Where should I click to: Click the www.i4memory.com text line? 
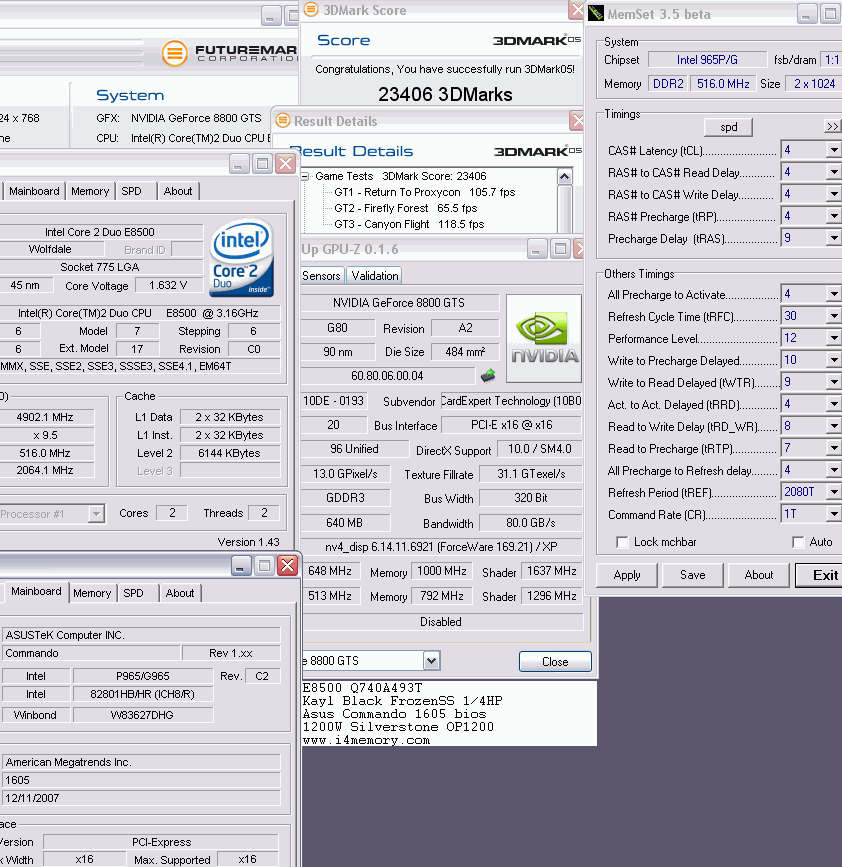tap(366, 740)
